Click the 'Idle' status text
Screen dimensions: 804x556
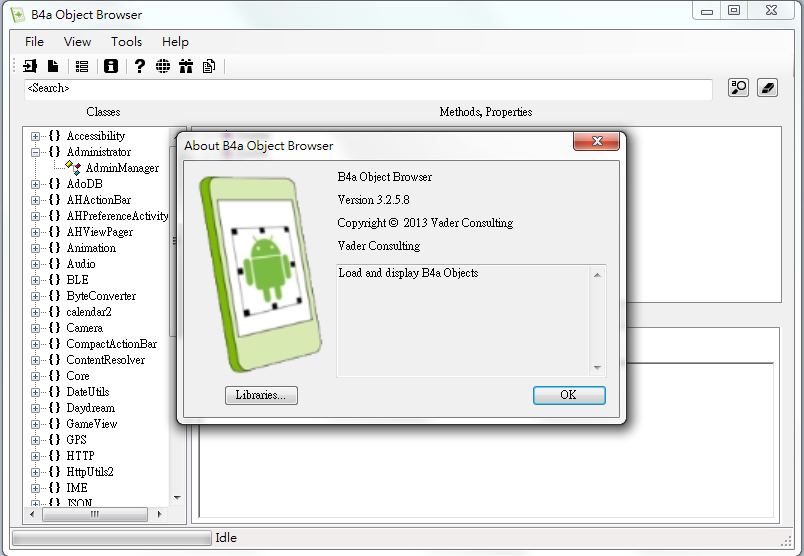[226, 538]
